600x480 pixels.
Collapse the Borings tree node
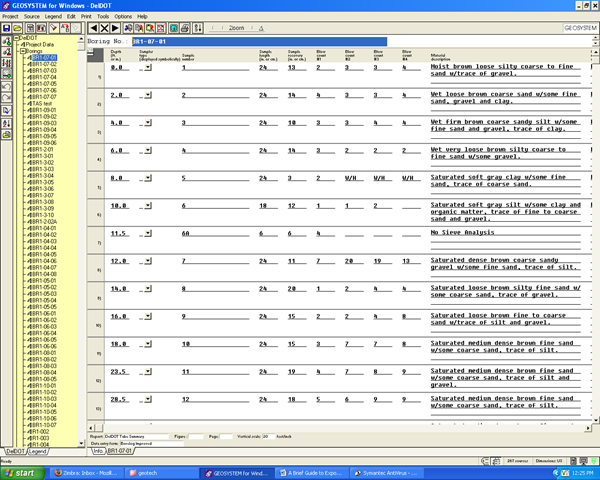click(x=23, y=51)
